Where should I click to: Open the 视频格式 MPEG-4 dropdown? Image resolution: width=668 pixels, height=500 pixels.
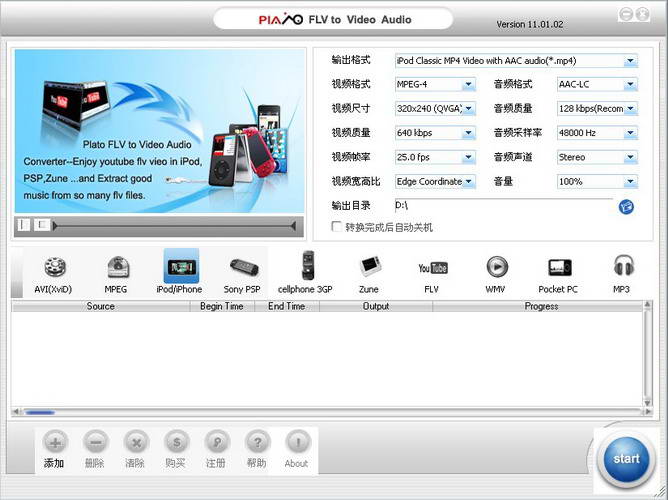point(468,84)
